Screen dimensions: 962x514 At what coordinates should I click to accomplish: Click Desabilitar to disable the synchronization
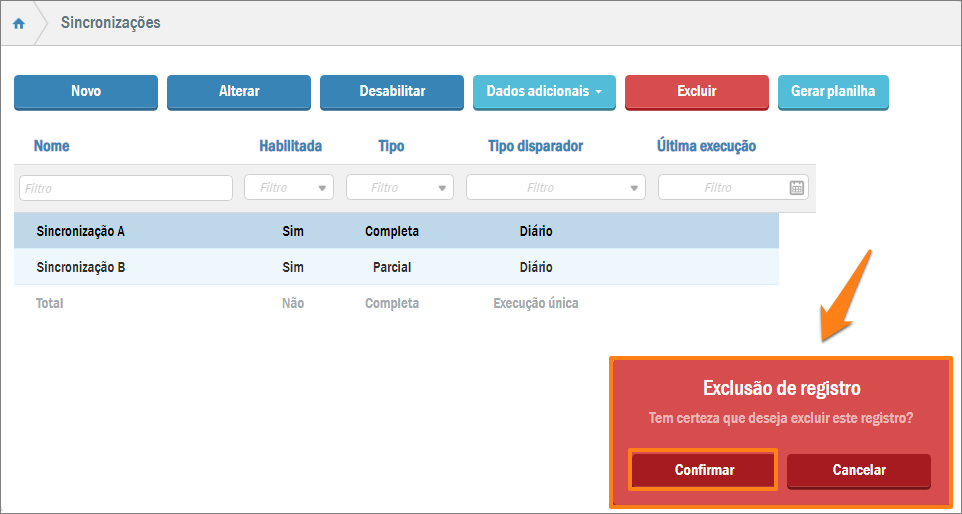tap(392, 91)
